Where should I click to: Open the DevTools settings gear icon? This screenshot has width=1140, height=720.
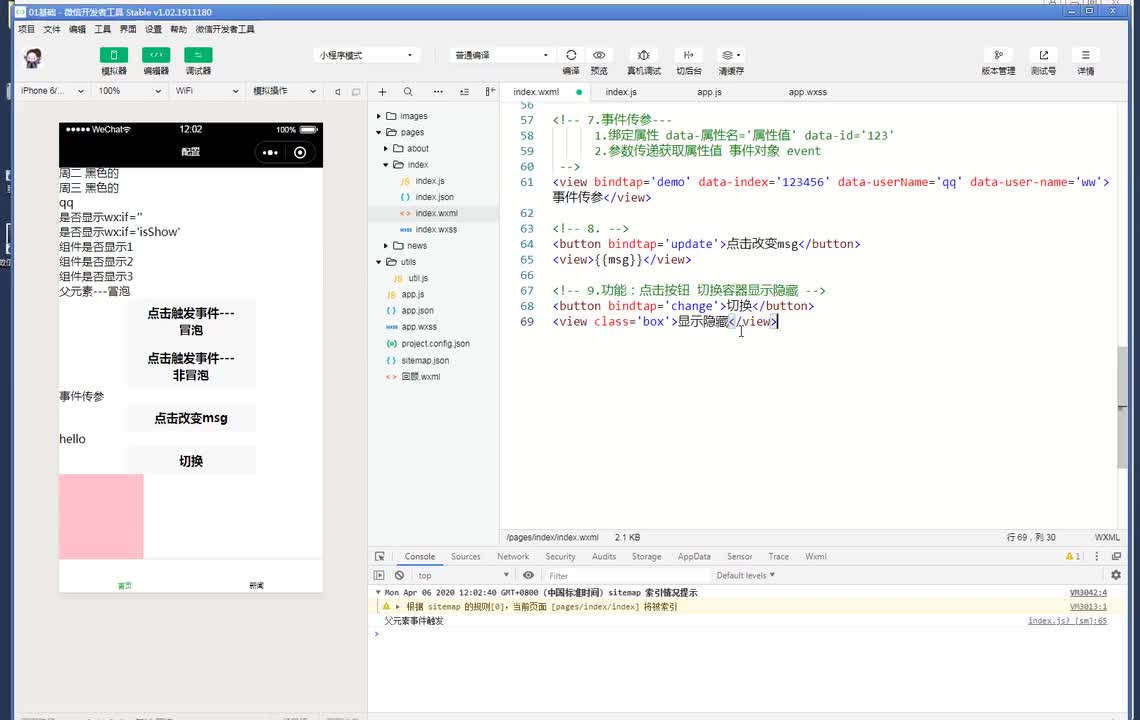pos(1116,575)
